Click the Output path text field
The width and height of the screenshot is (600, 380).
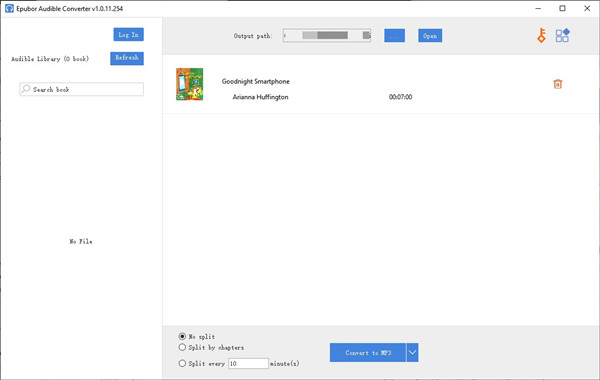[x=327, y=36]
